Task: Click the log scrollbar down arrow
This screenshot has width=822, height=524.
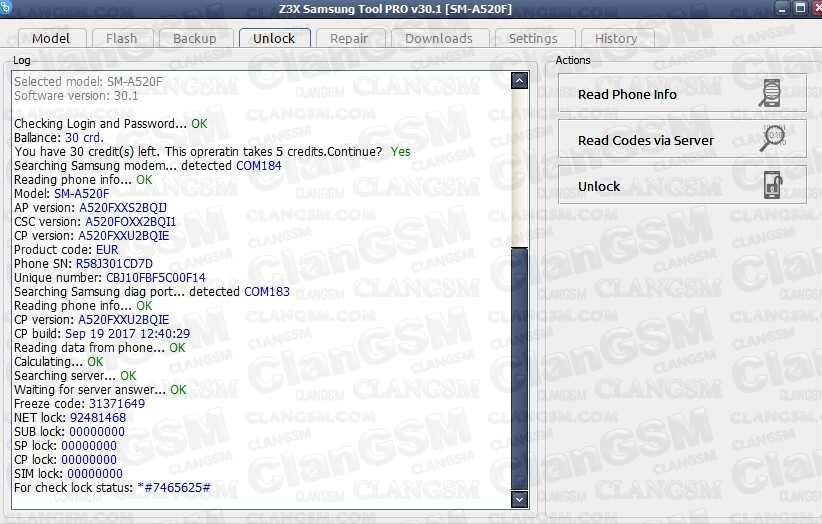Action: coord(519,499)
